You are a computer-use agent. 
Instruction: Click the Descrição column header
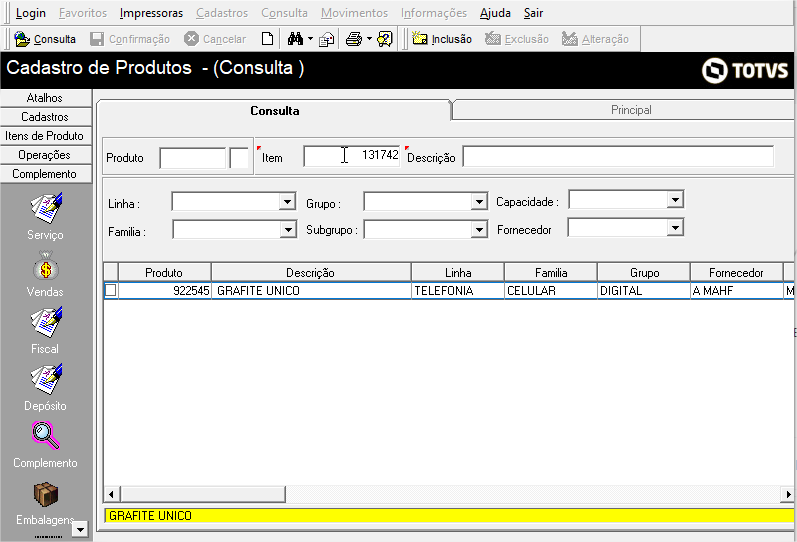[311, 273]
